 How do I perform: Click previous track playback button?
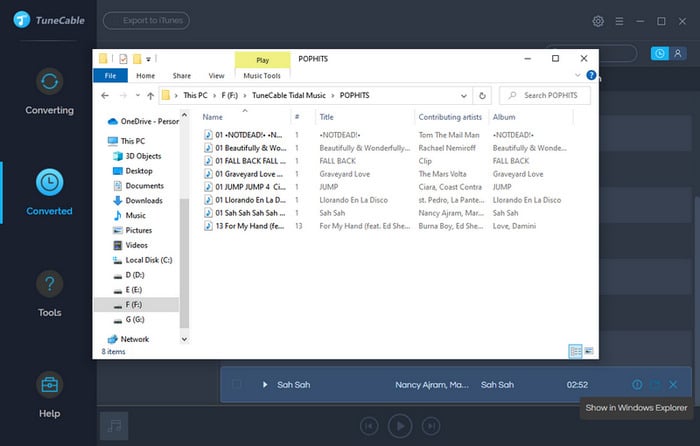click(x=369, y=426)
